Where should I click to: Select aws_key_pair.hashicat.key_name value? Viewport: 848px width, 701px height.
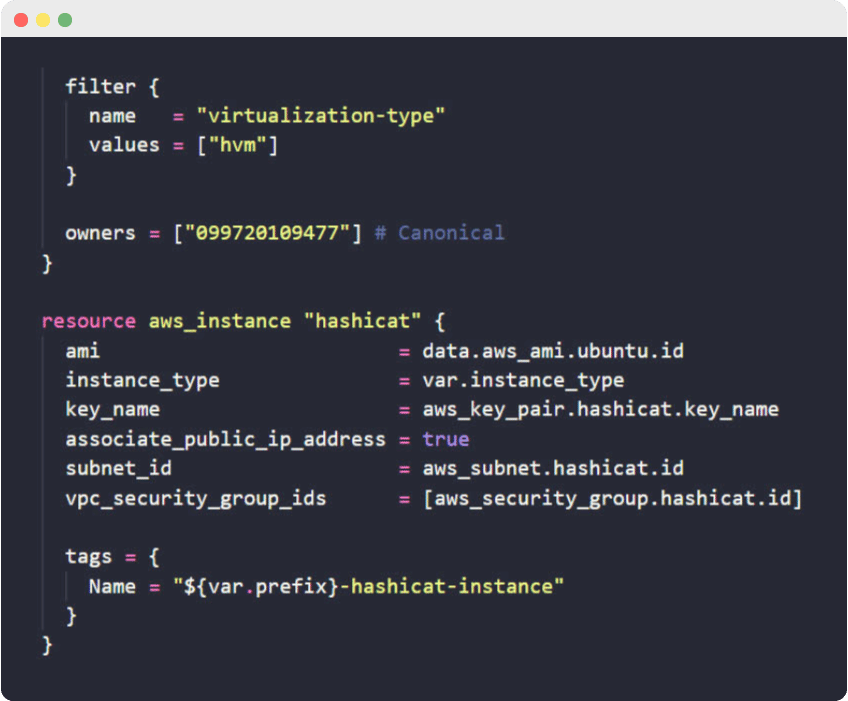pyautogui.click(x=601, y=410)
